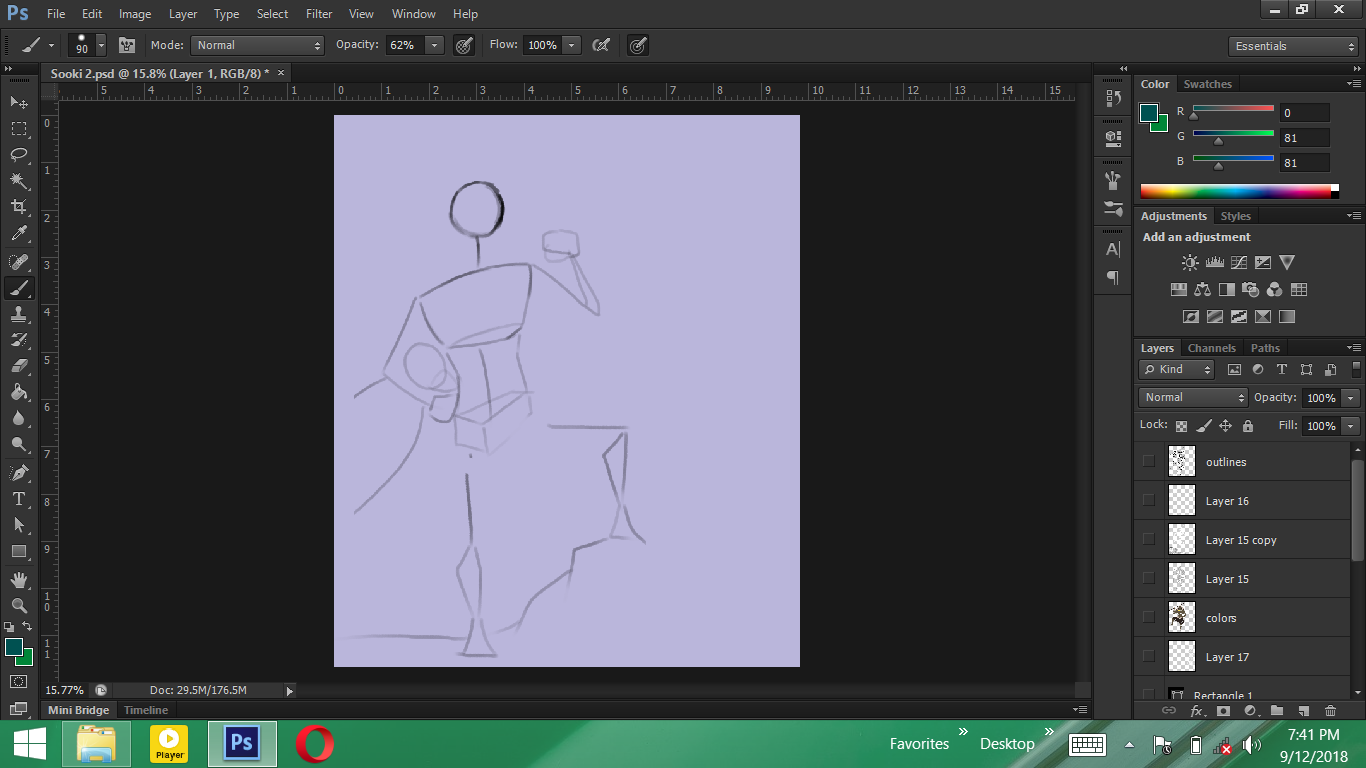1366x768 pixels.
Task: Open the Filter menu
Action: pos(319,14)
